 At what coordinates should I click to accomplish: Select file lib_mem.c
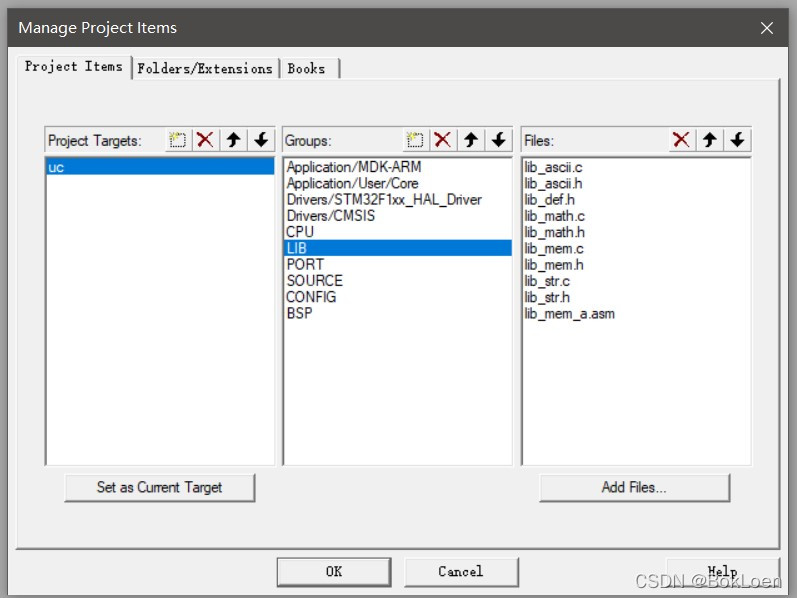point(636,249)
